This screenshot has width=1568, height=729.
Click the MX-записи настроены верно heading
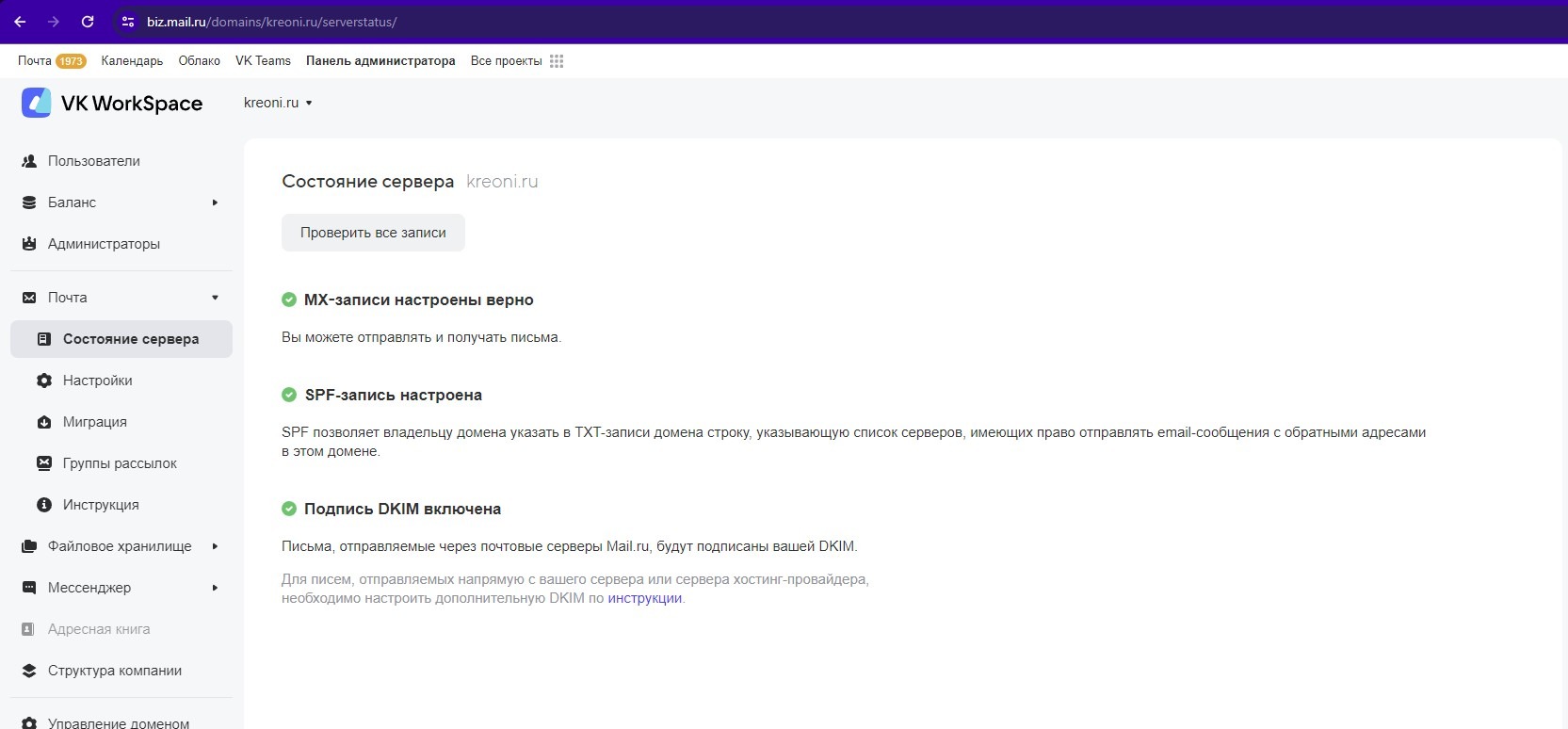click(419, 300)
